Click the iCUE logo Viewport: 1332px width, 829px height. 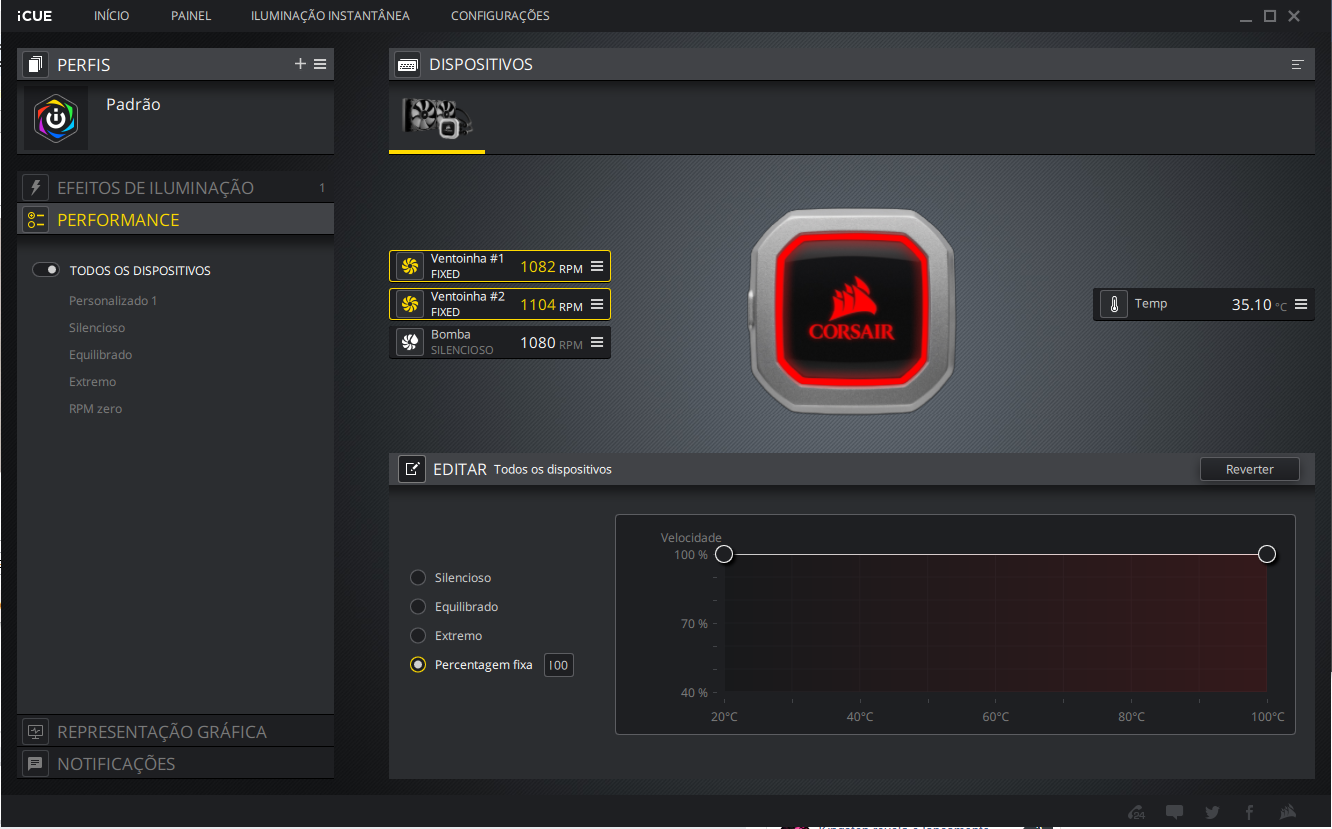(x=34, y=16)
